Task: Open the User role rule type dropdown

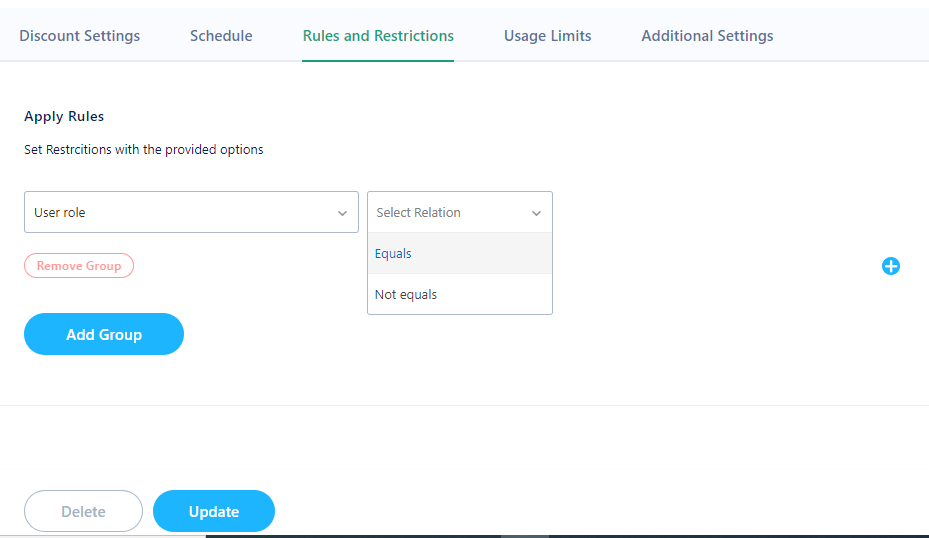Action: click(x=191, y=212)
